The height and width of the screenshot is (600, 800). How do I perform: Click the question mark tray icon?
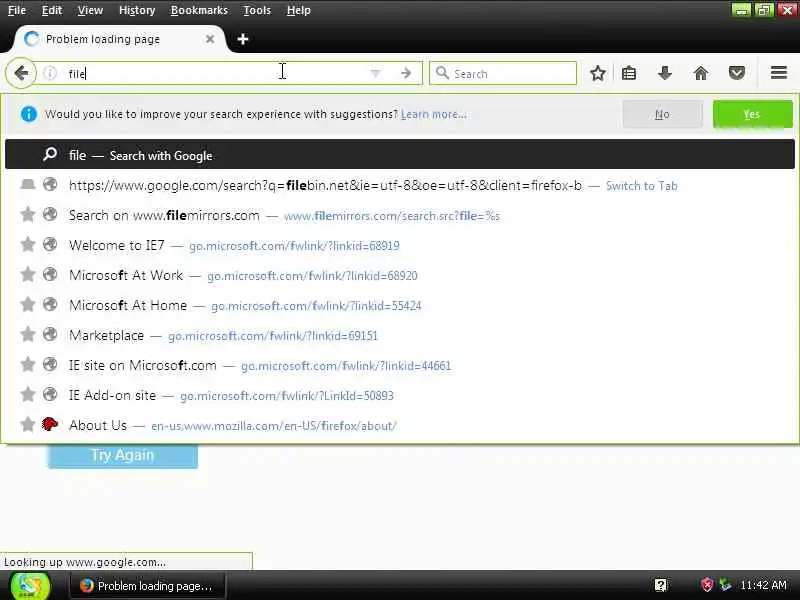coord(661,585)
